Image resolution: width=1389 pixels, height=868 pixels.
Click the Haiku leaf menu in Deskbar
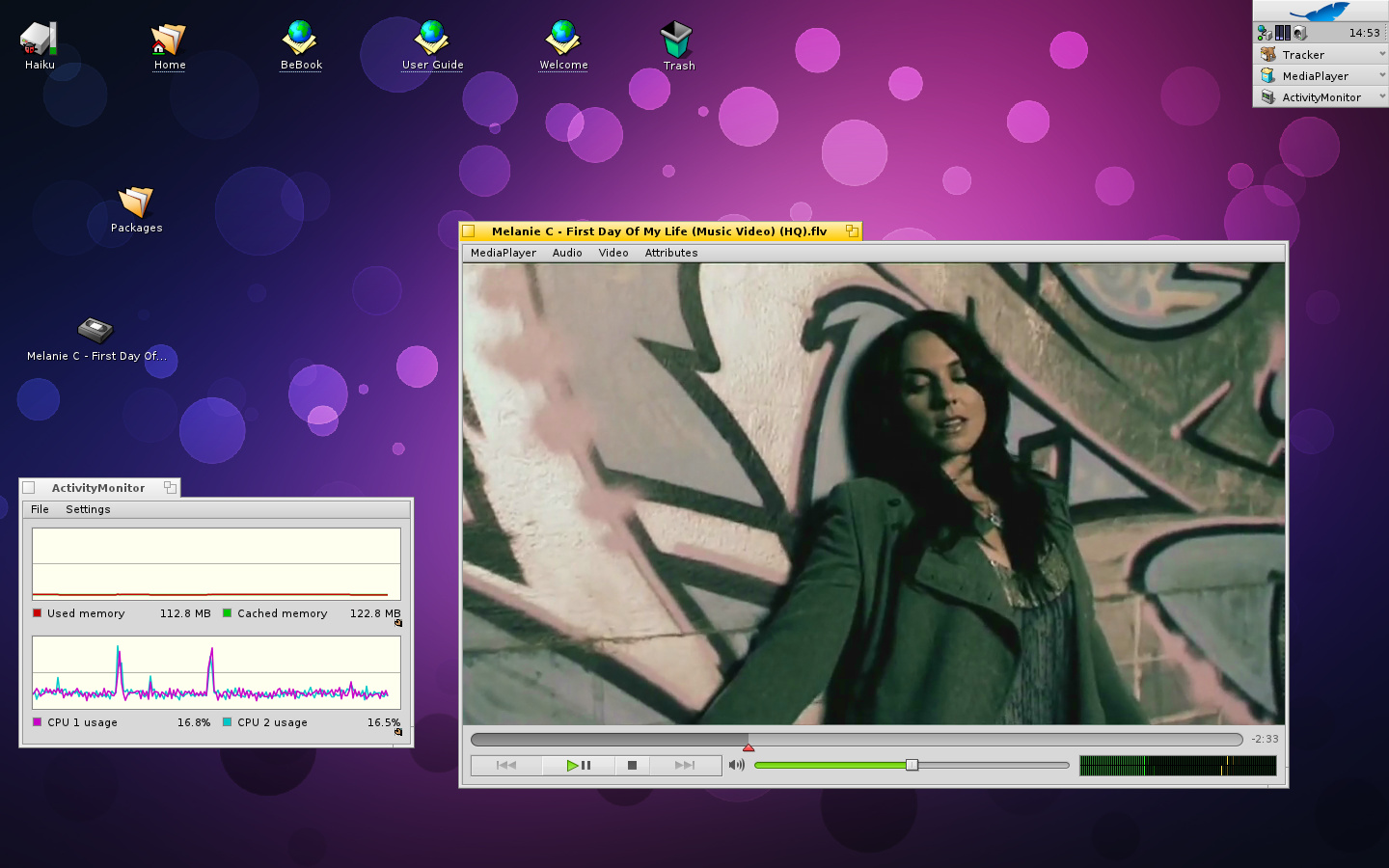(1321, 11)
